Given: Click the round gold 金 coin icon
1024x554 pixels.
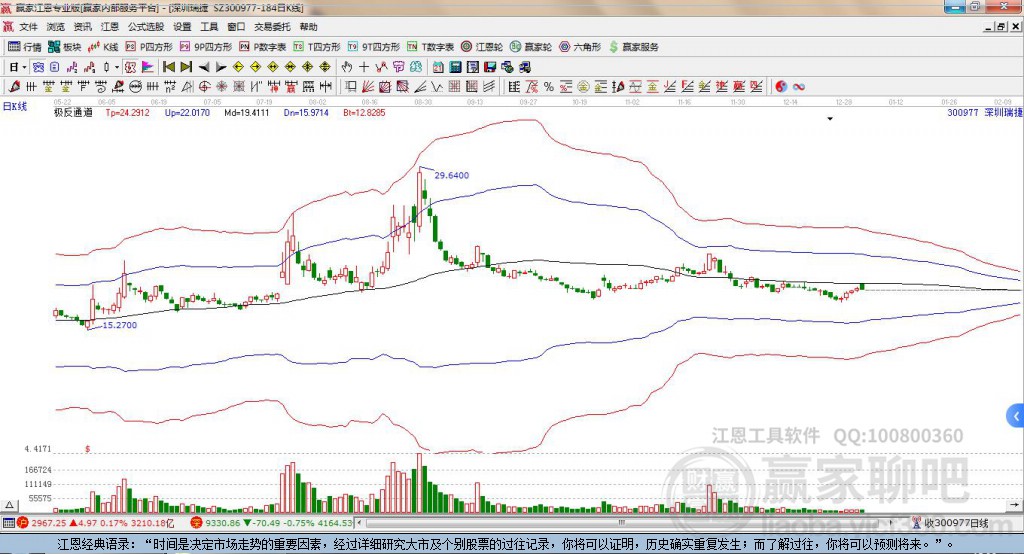Looking at the screenshot, I should (x=583, y=87).
